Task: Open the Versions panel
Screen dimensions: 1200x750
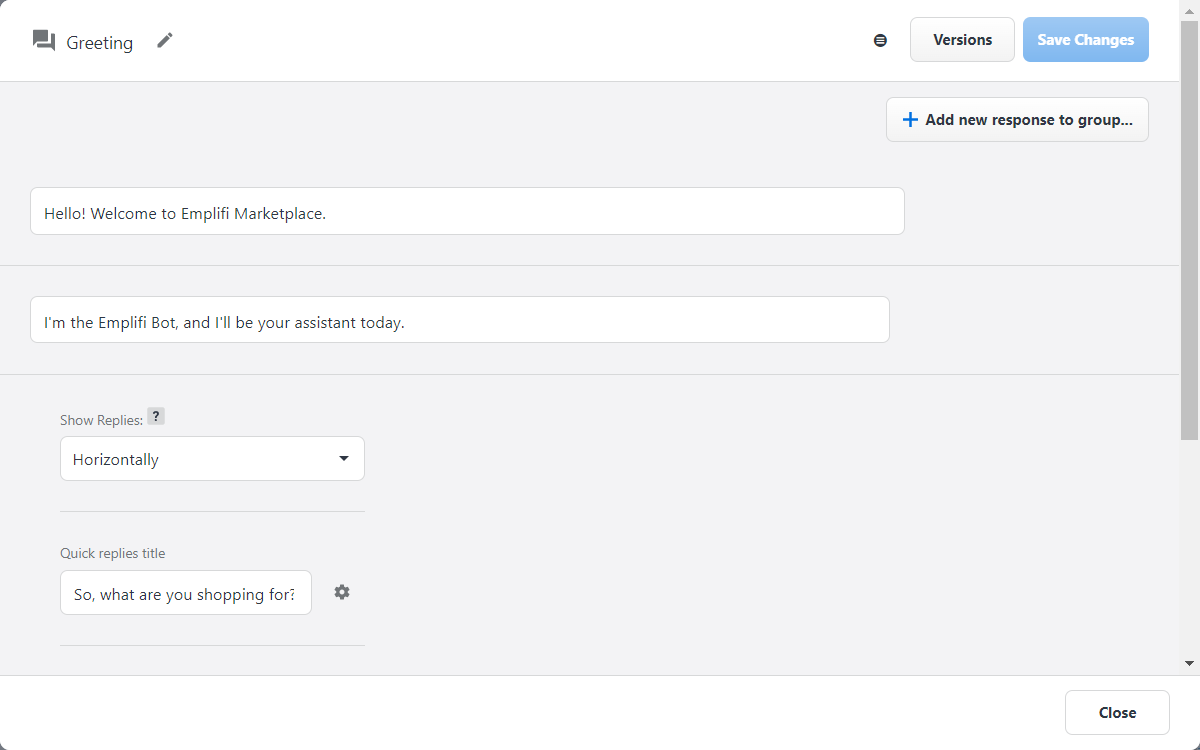Action: 962,40
